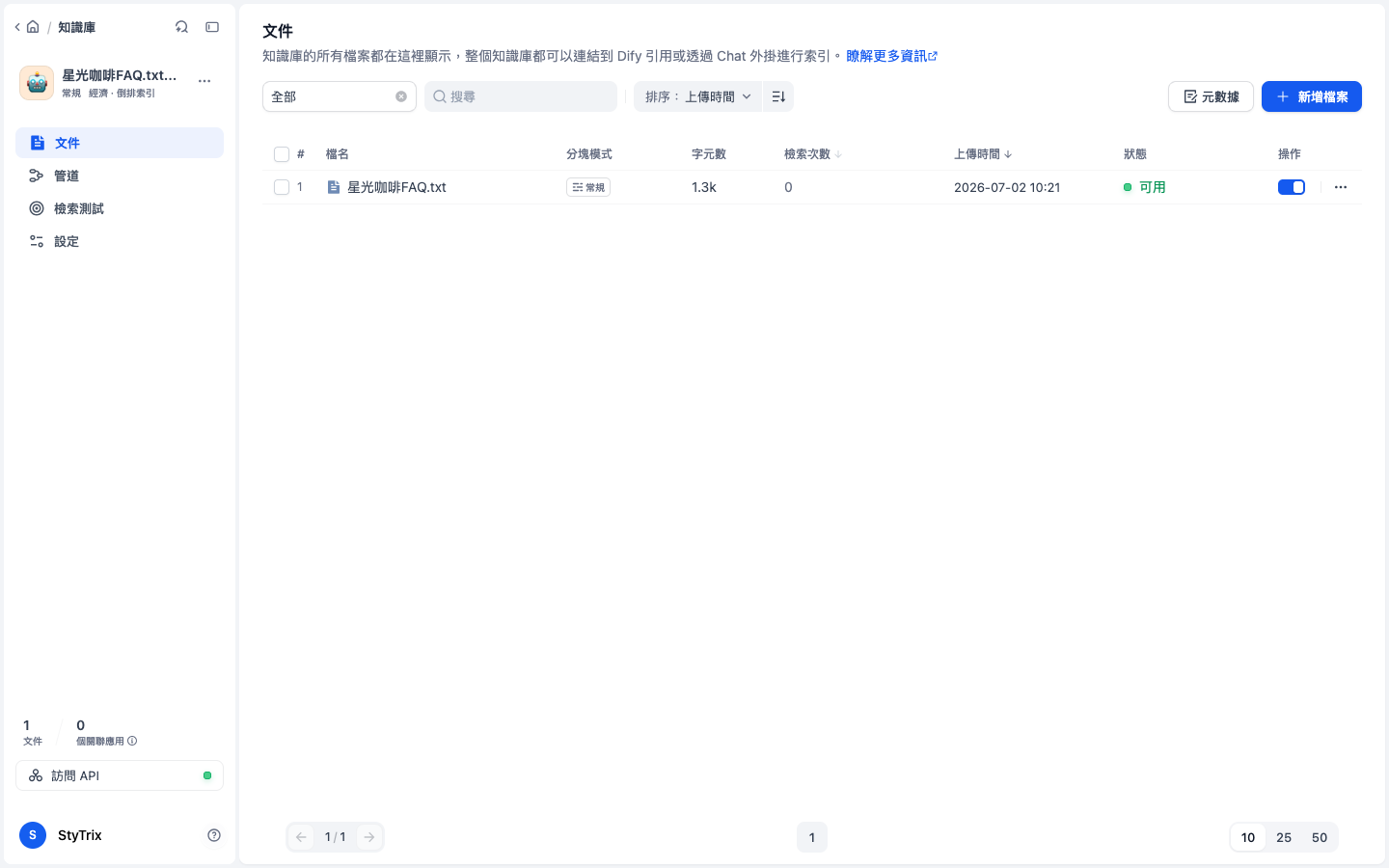Select page number 1 button

(812, 837)
